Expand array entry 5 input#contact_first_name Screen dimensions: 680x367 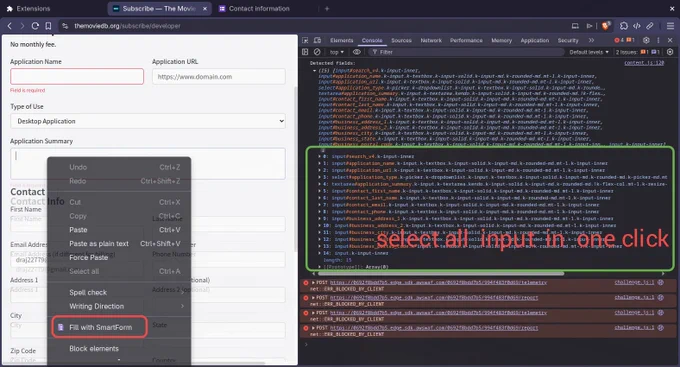(x=320, y=191)
